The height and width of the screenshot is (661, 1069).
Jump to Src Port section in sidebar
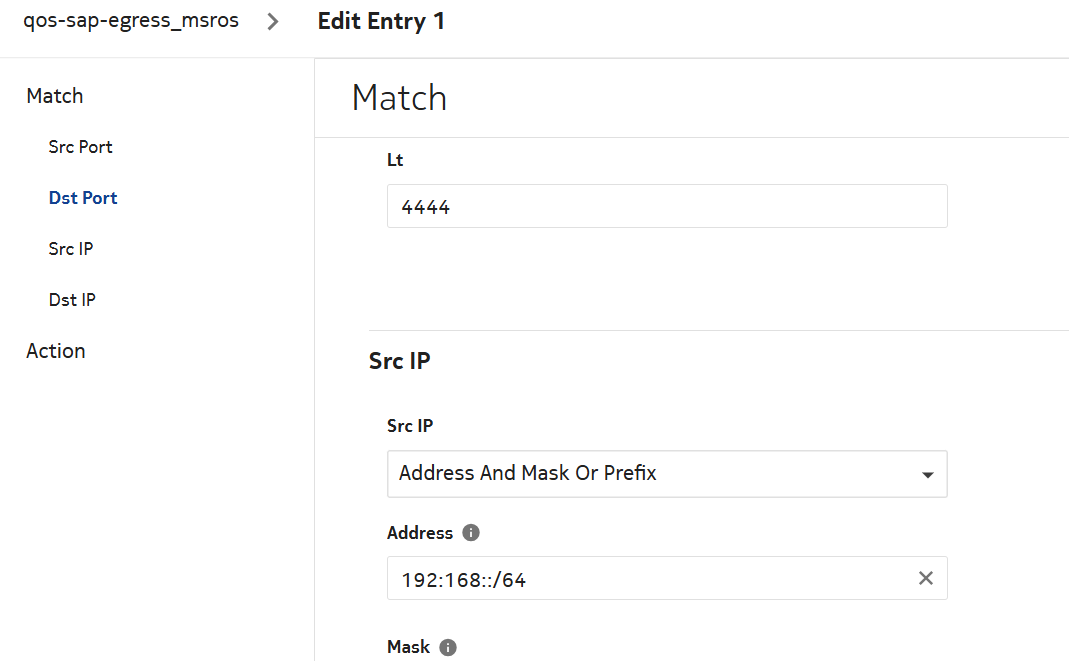[80, 147]
